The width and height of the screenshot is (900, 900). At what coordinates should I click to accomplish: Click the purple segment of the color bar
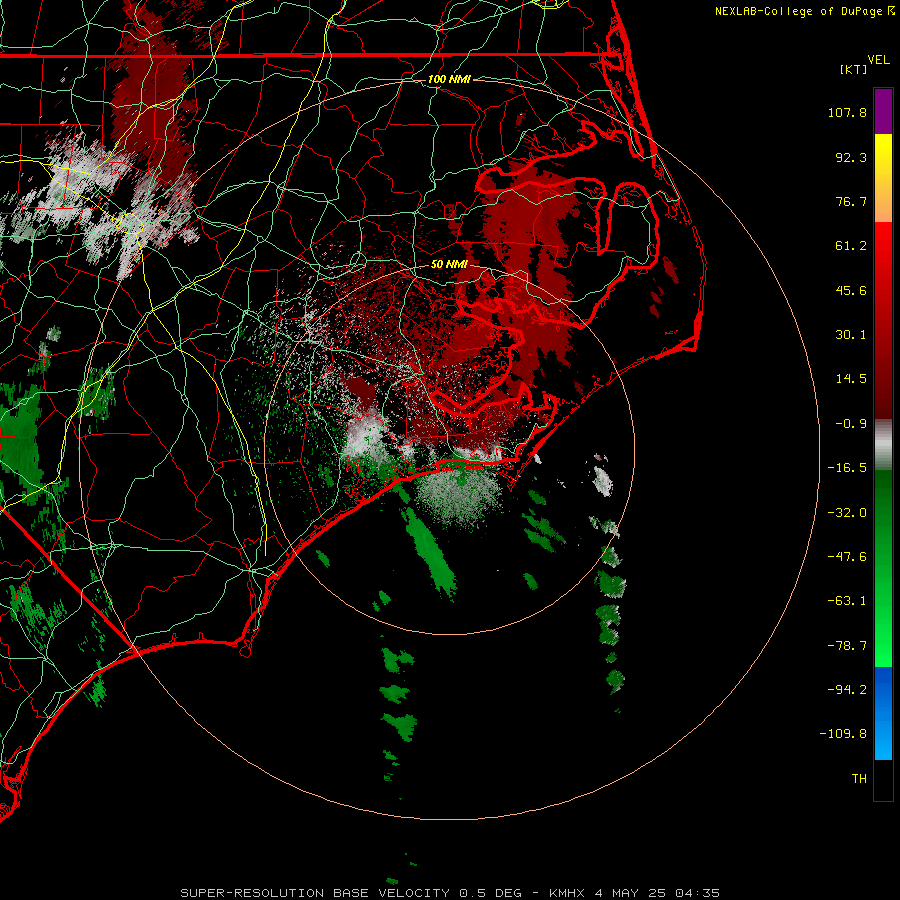click(883, 111)
